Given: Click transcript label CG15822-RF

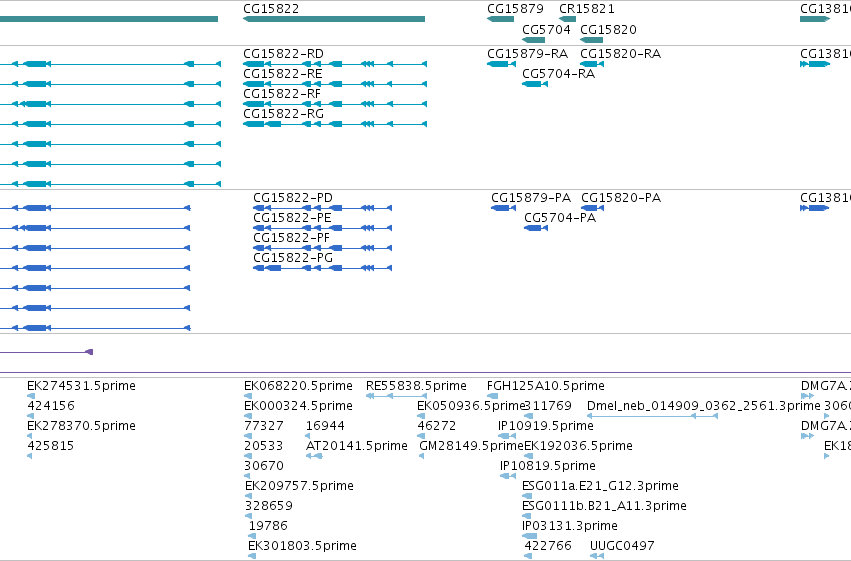Looking at the screenshot, I should tap(282, 94).
